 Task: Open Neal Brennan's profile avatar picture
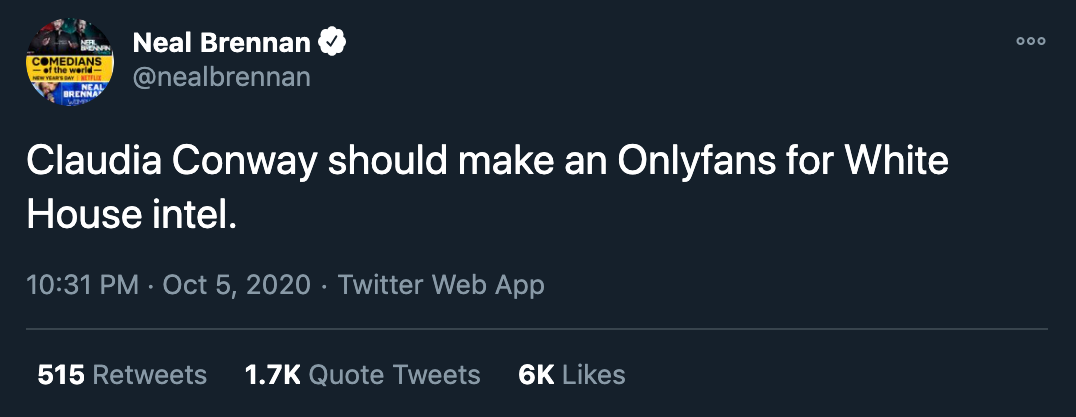pos(70,62)
